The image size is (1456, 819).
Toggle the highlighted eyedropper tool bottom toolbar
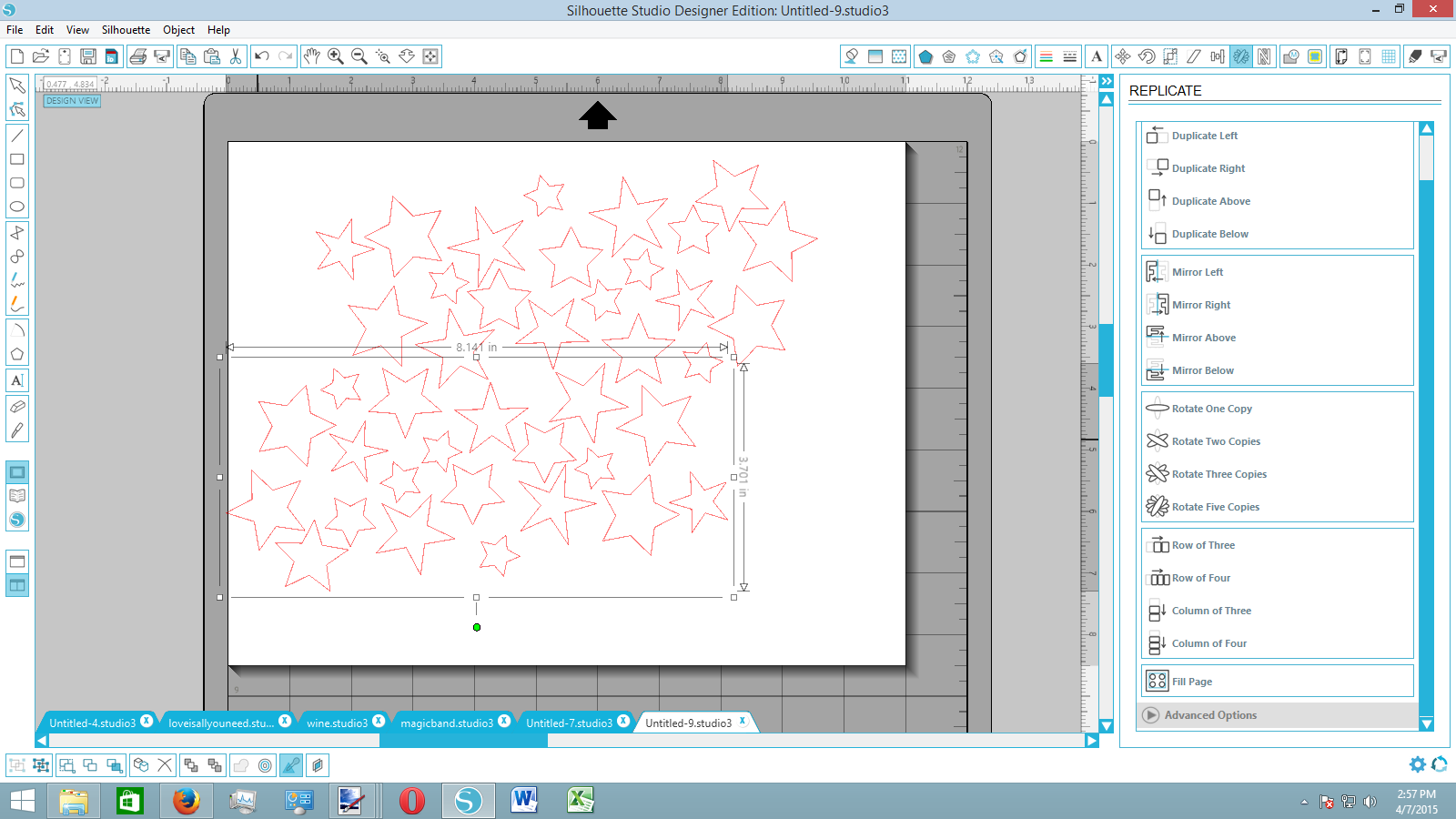[291, 765]
